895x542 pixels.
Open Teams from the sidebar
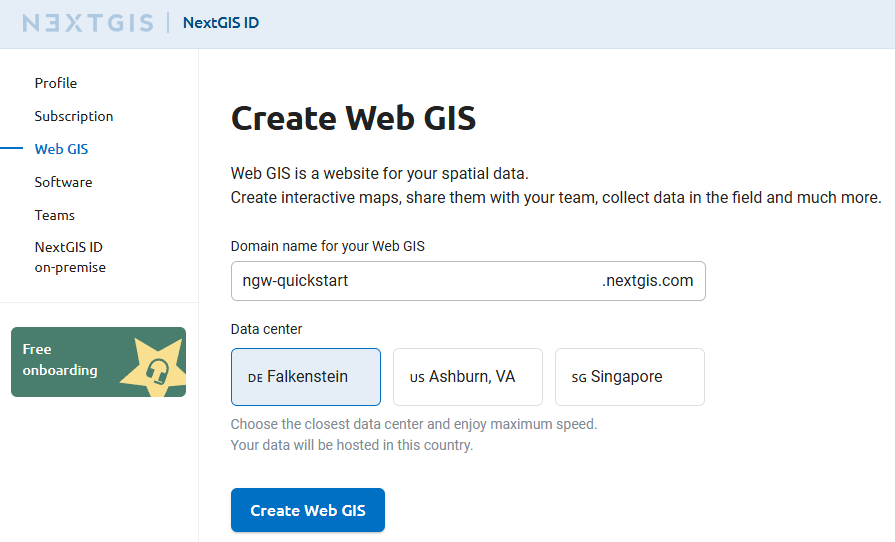click(x=55, y=215)
